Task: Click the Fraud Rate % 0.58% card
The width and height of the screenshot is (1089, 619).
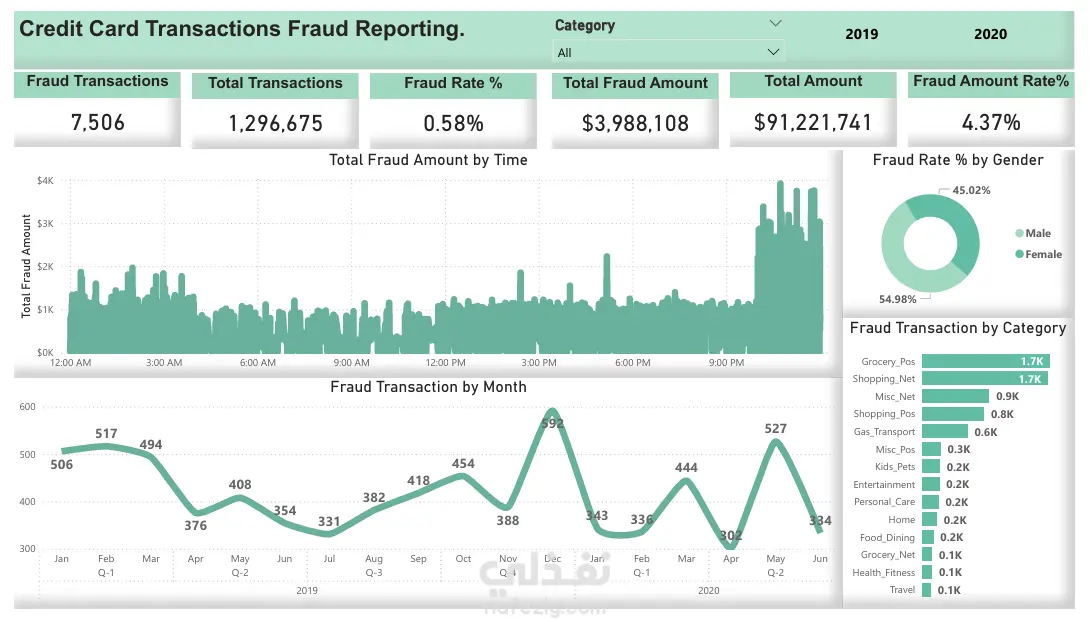Action: click(x=453, y=110)
